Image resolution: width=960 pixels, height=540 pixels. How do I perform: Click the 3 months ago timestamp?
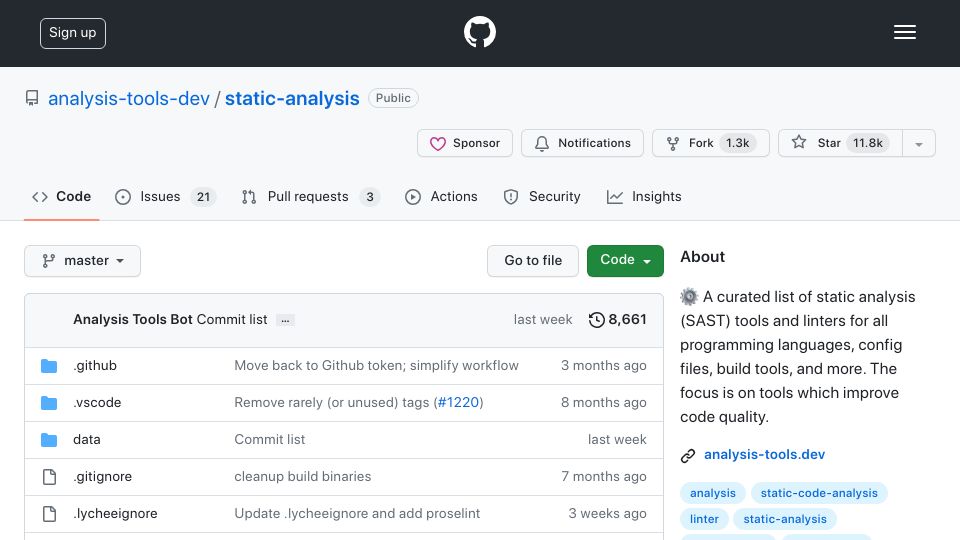(604, 366)
